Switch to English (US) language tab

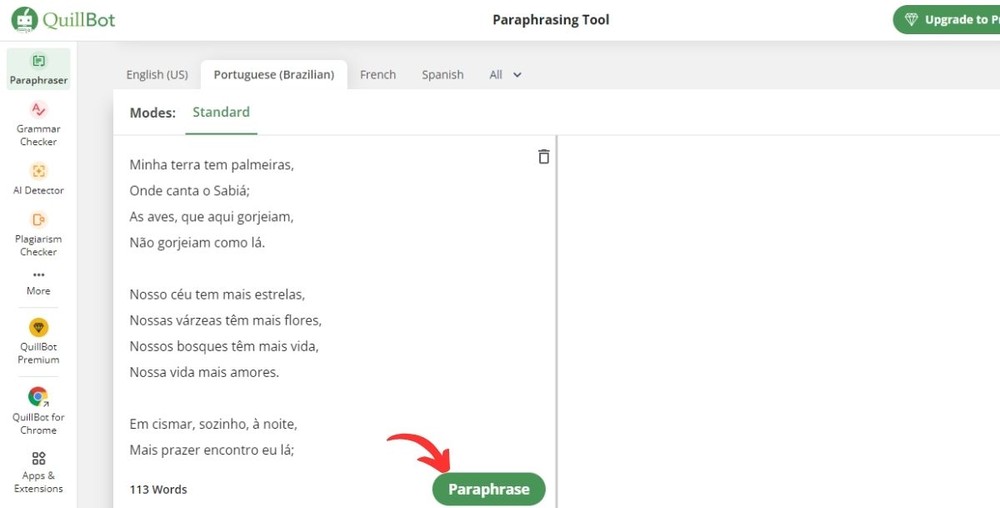tap(157, 75)
